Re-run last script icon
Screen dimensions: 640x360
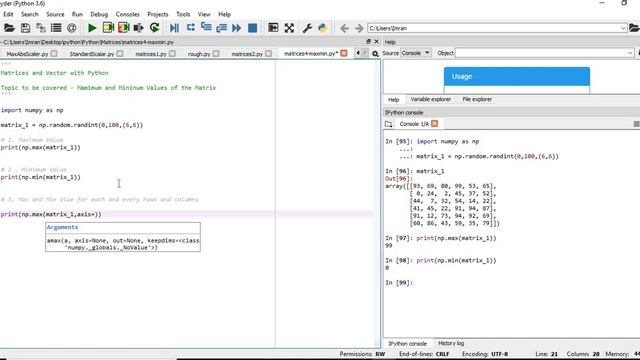pos(154,28)
